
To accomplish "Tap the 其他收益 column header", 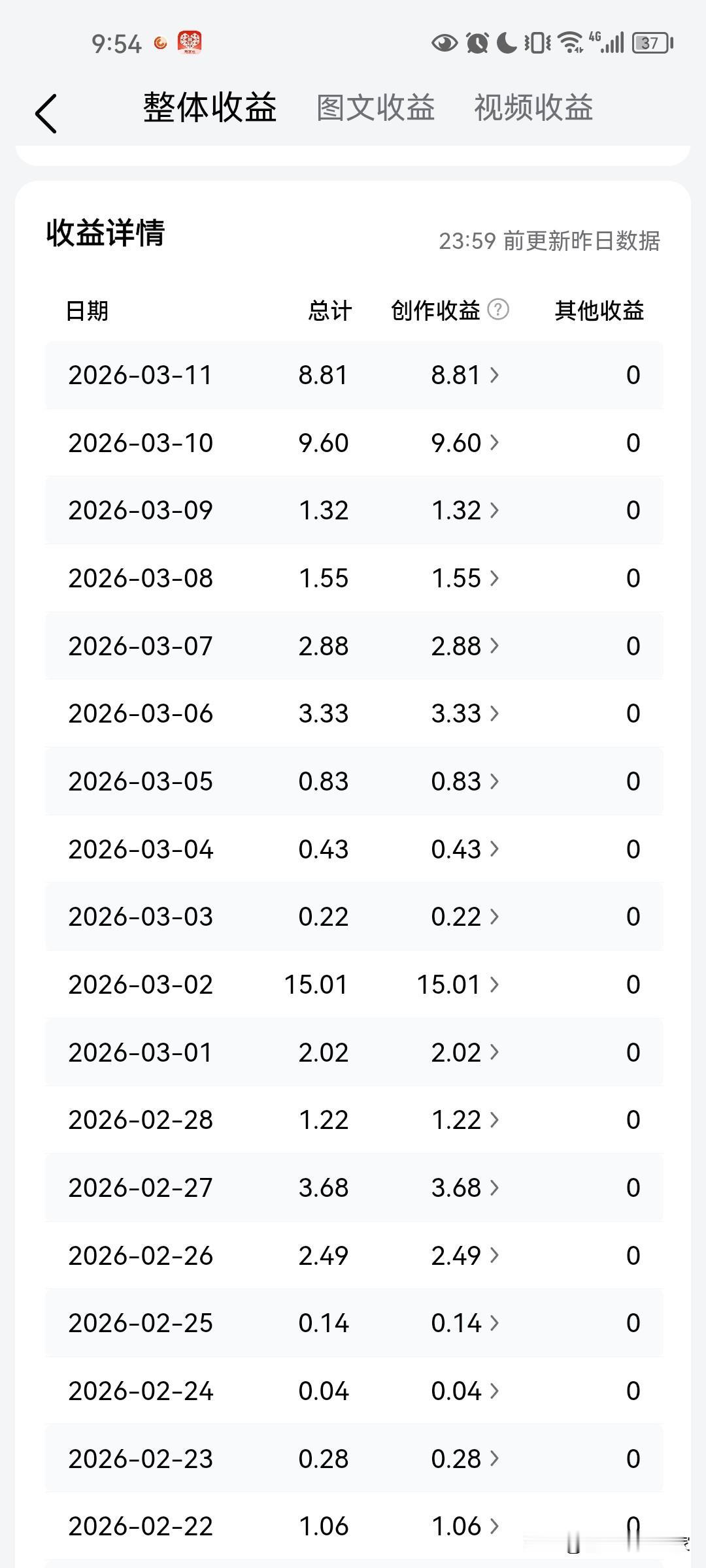I will point(599,310).
